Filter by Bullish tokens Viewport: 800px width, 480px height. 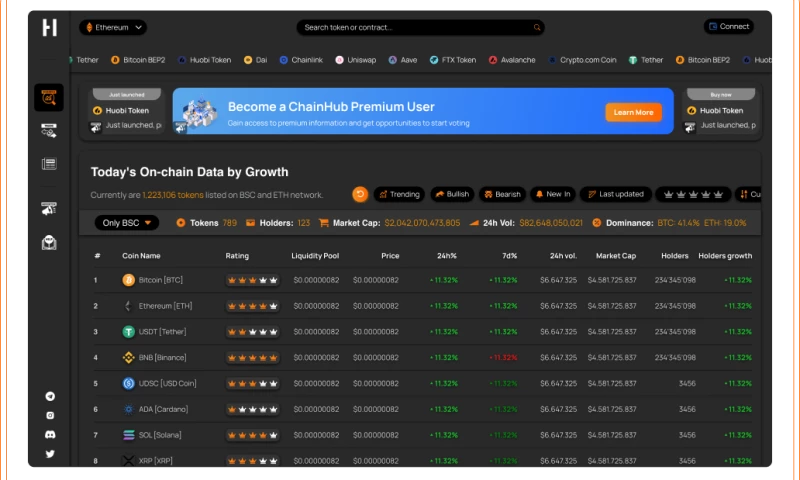point(453,194)
